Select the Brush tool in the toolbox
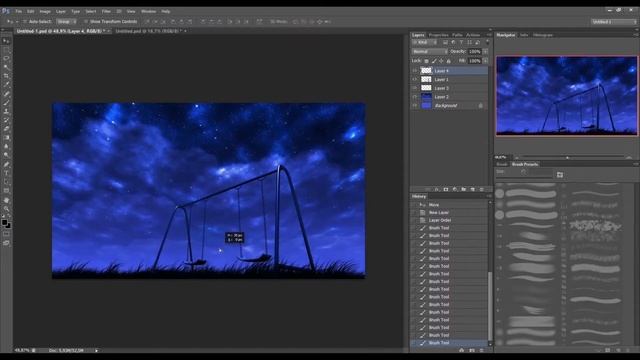 6,102
